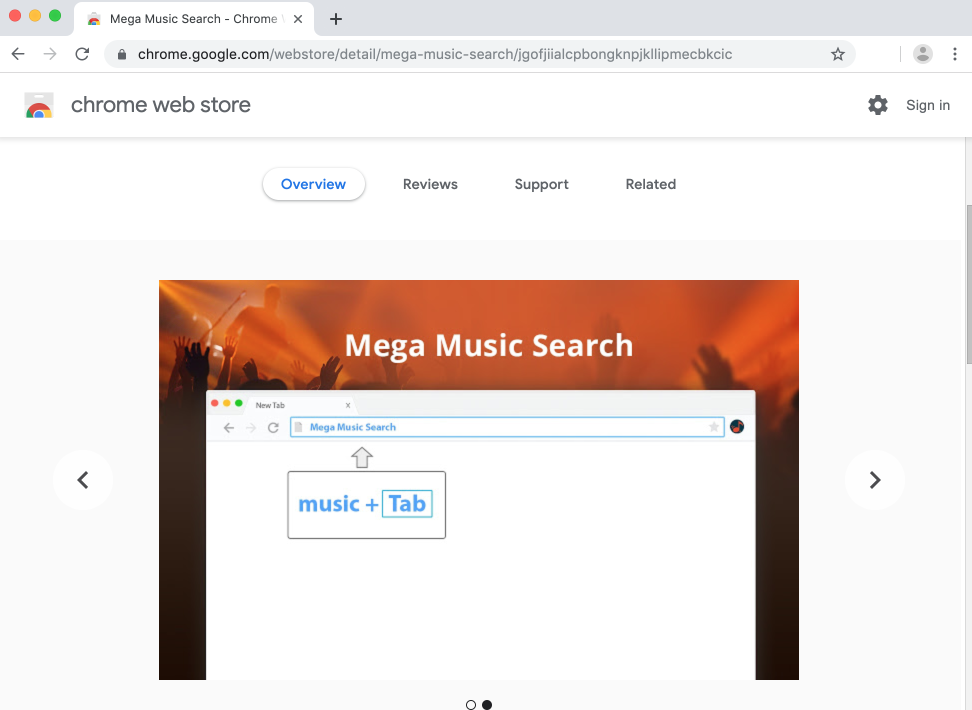The height and width of the screenshot is (710, 972).
Task: Open a new tab with the plus button
Action: 335,18
